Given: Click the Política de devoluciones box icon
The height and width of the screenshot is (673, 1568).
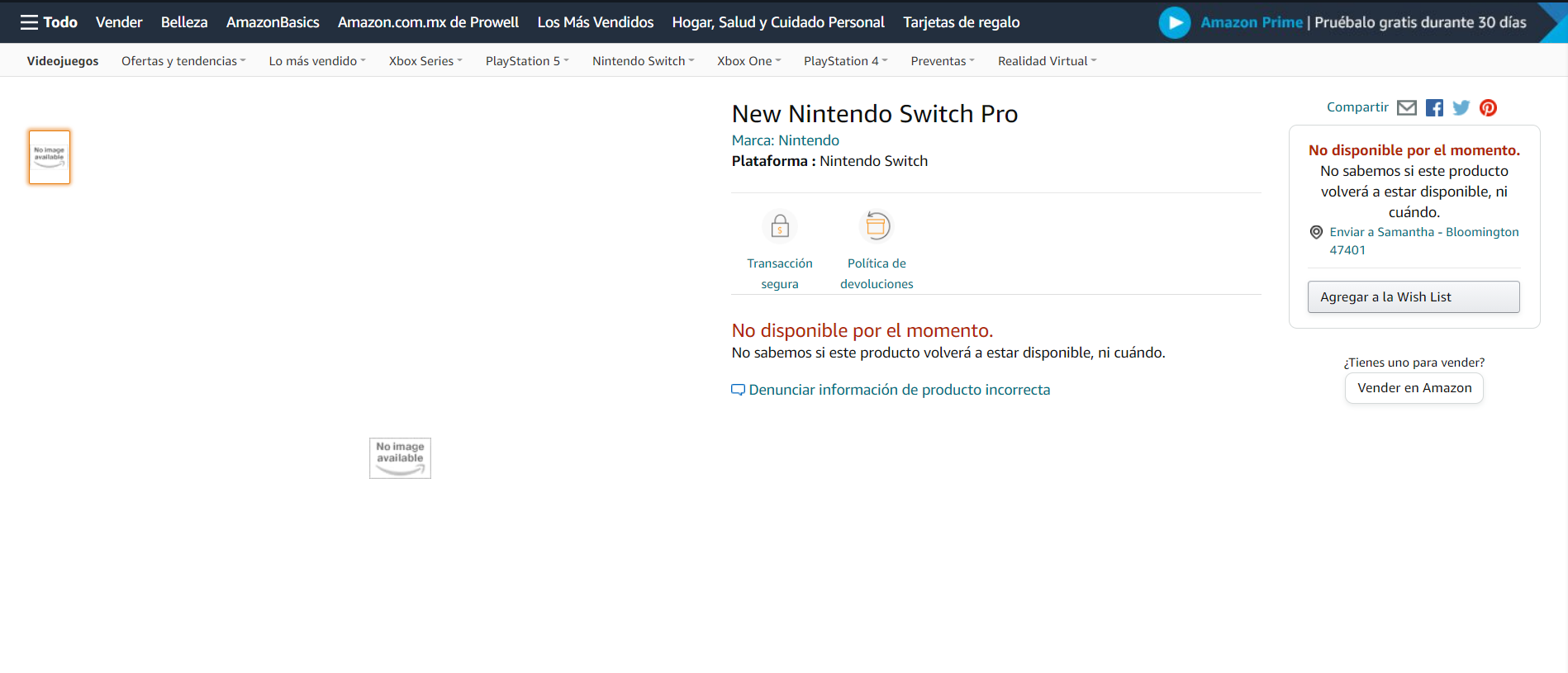Looking at the screenshot, I should (877, 226).
